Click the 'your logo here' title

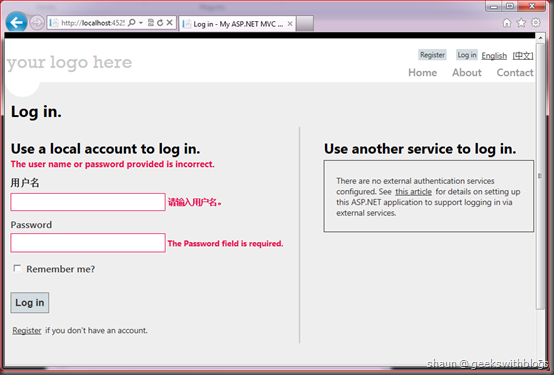pyautogui.click(x=69, y=63)
